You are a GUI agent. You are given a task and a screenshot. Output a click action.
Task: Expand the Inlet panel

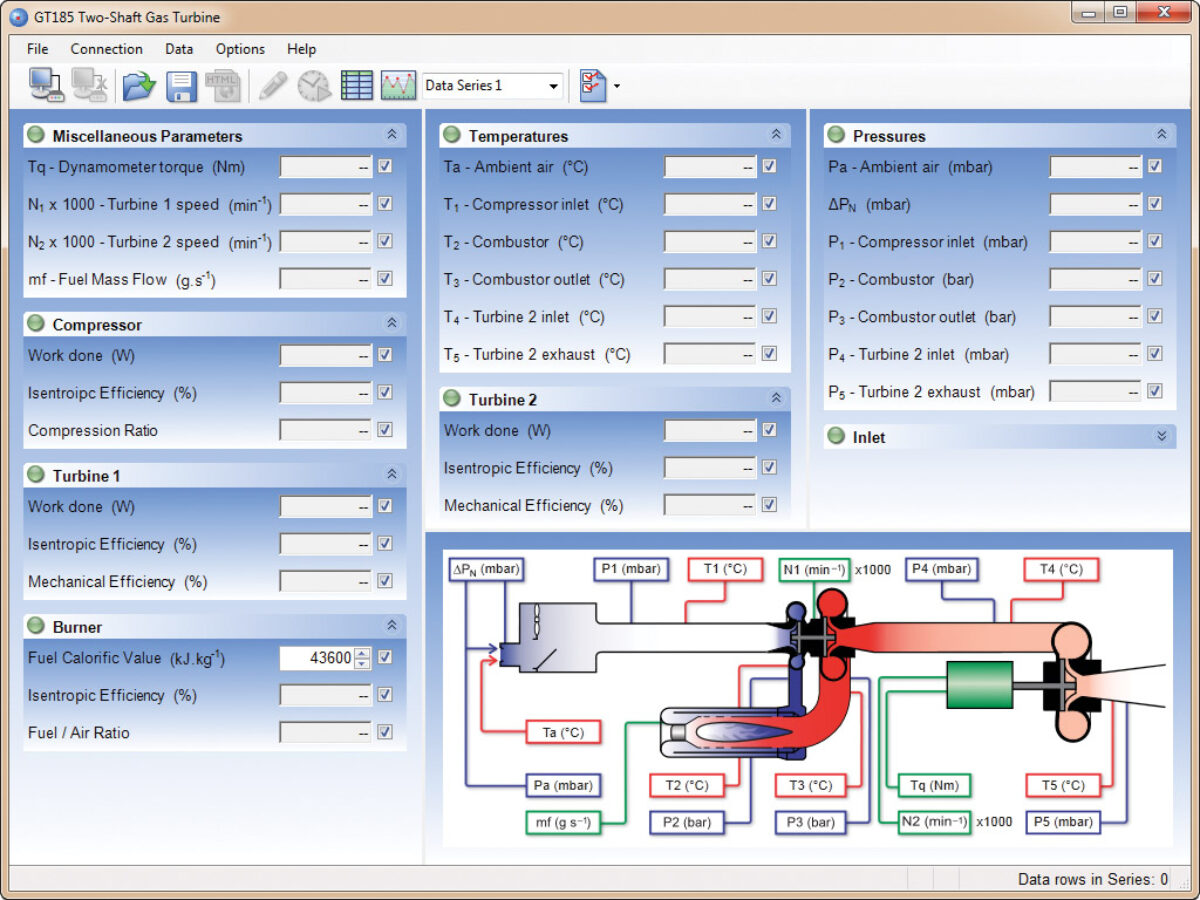[1161, 436]
